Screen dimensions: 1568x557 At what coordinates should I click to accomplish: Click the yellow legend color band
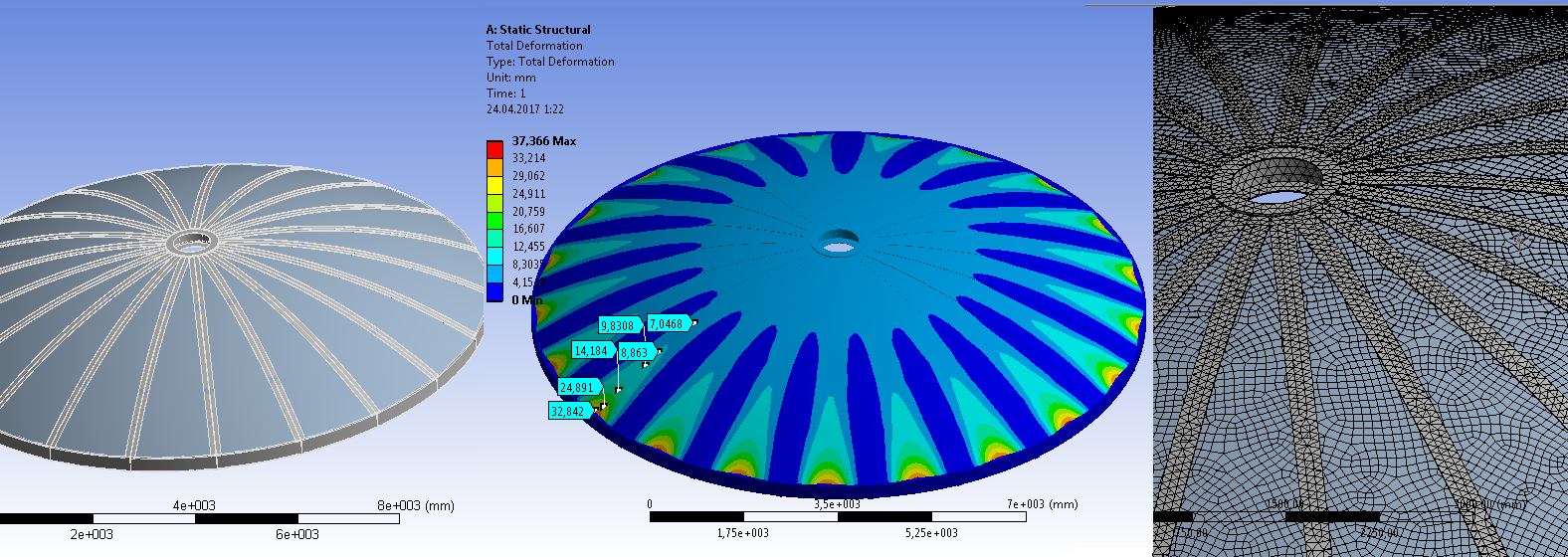[494, 185]
